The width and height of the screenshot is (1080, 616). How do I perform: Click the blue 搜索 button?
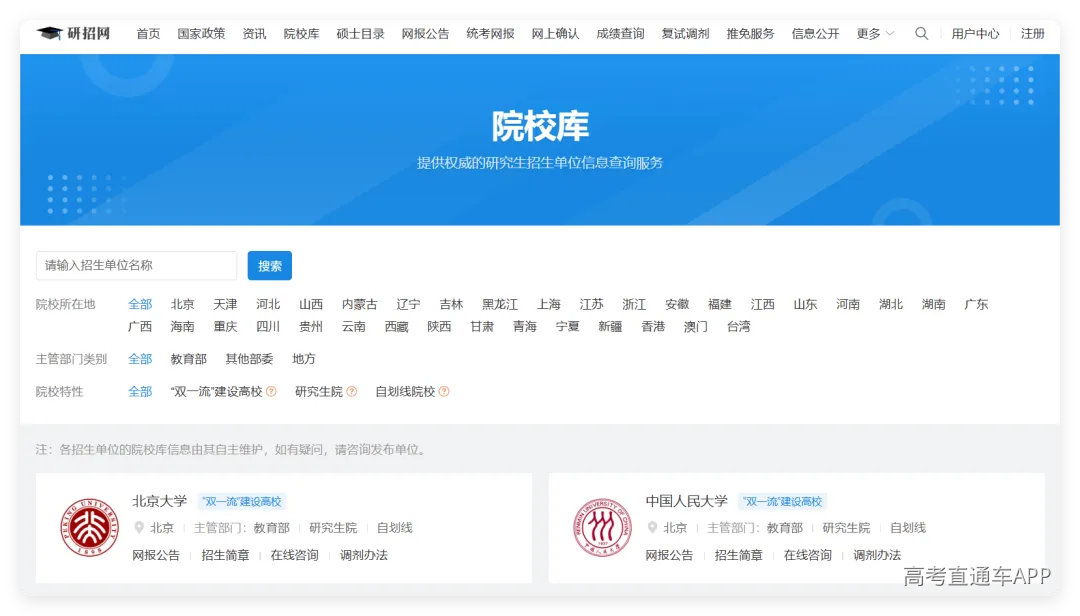coord(270,265)
